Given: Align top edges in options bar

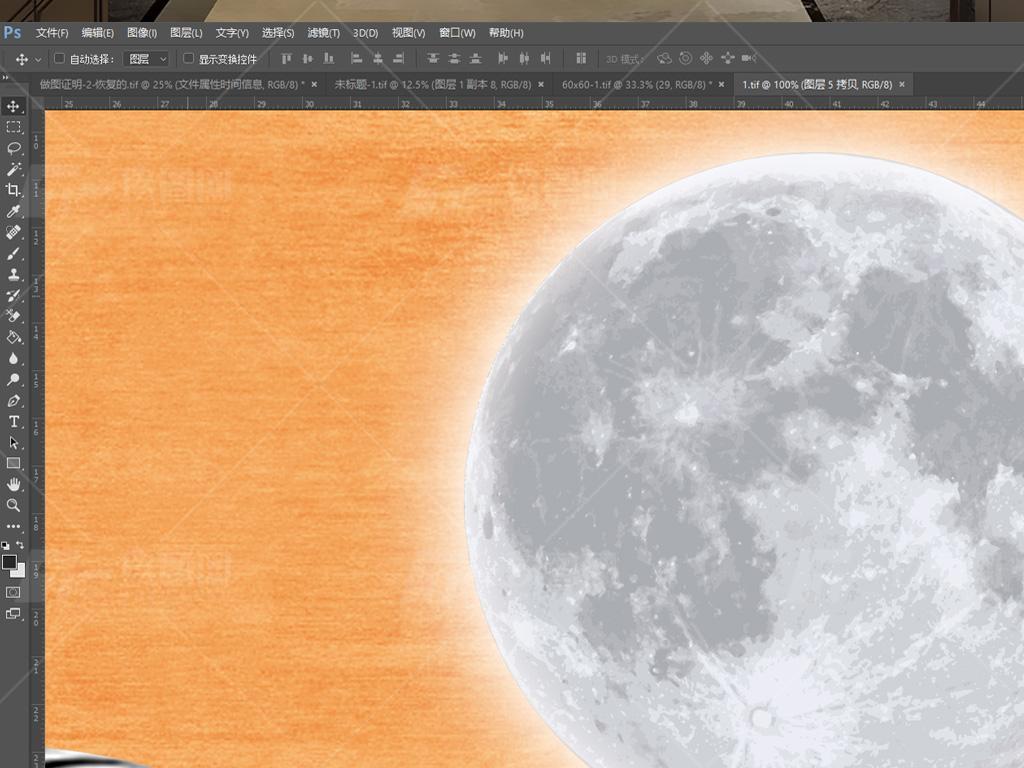Looking at the screenshot, I should (286, 59).
